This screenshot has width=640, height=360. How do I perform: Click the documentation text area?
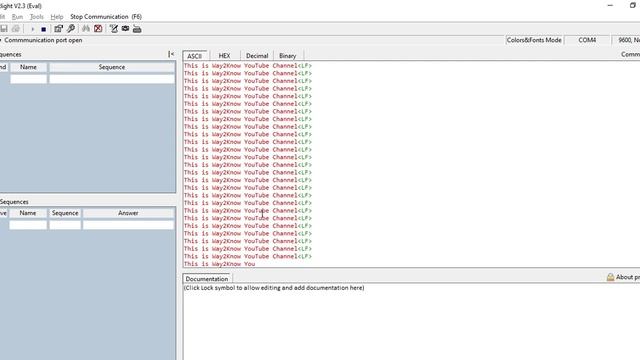[x=411, y=322]
